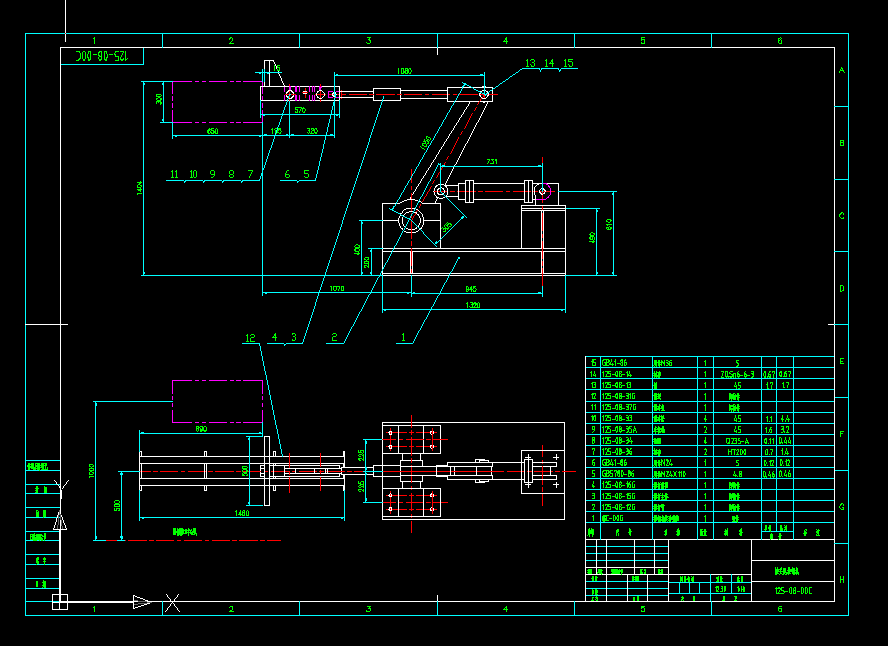Pick callout balloon number 5
This screenshot has height=646, width=888.
tap(306, 174)
